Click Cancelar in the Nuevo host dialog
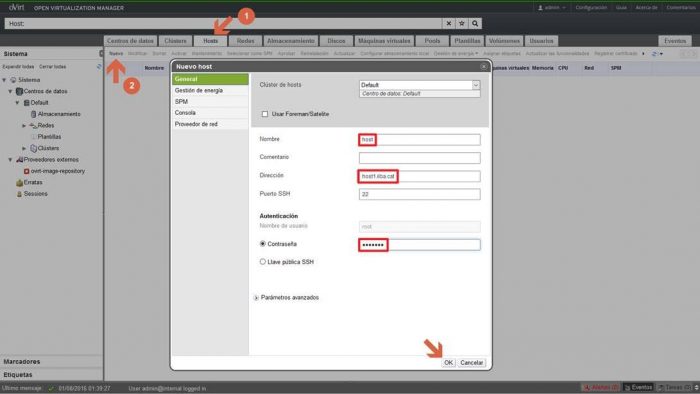This screenshot has width=700, height=394. point(471,363)
